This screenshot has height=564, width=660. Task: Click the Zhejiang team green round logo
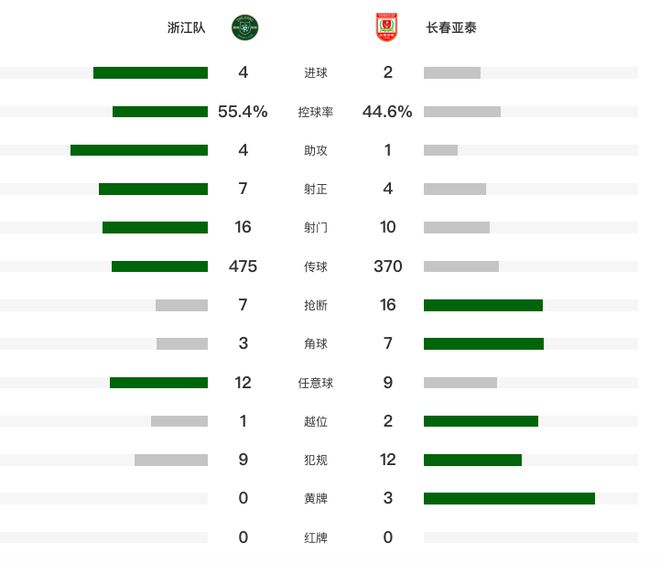point(245,28)
